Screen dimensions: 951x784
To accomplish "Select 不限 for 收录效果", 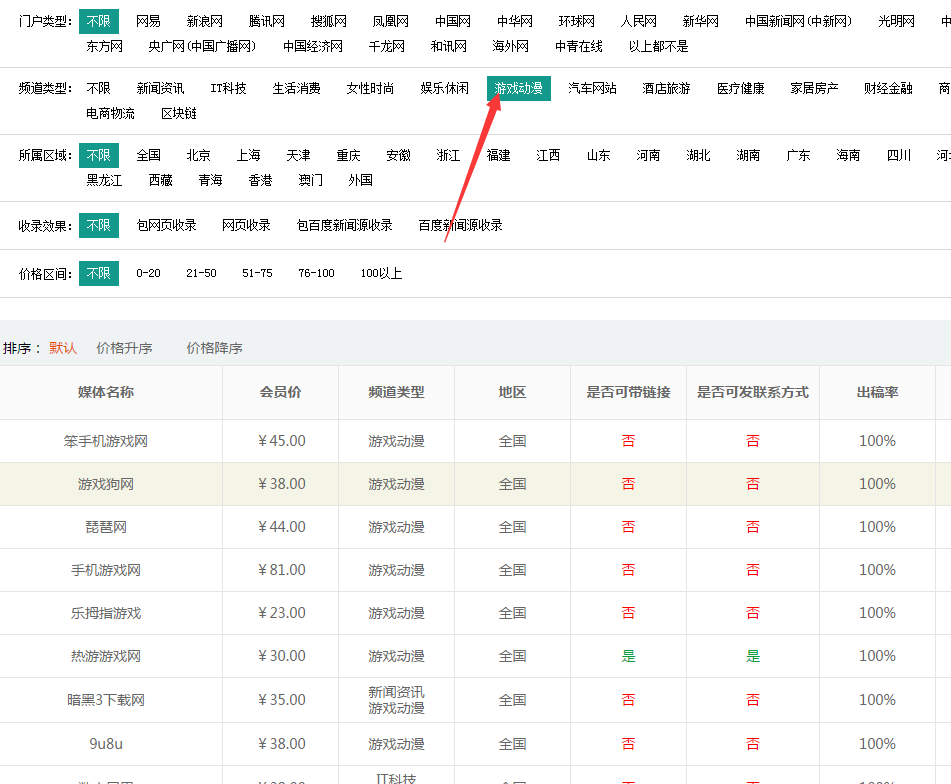I will pos(98,225).
